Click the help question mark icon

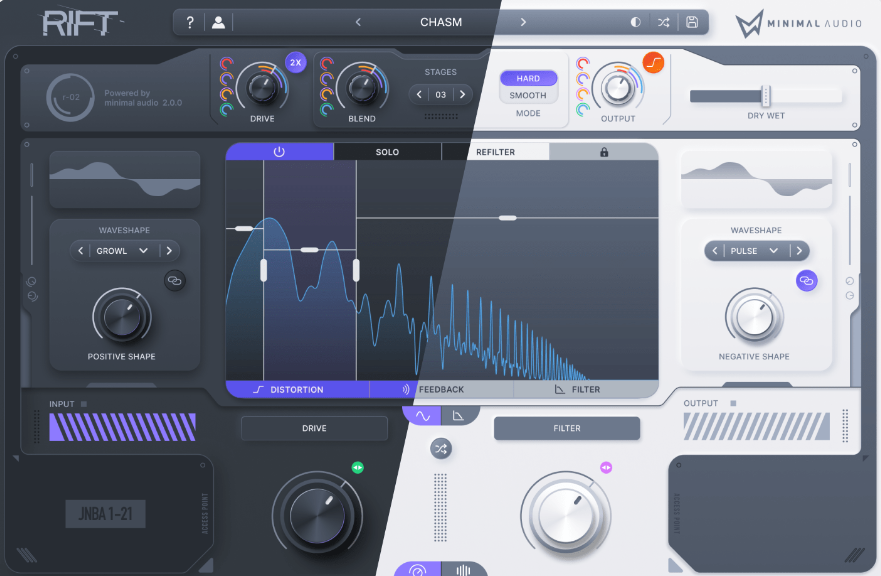(x=190, y=22)
